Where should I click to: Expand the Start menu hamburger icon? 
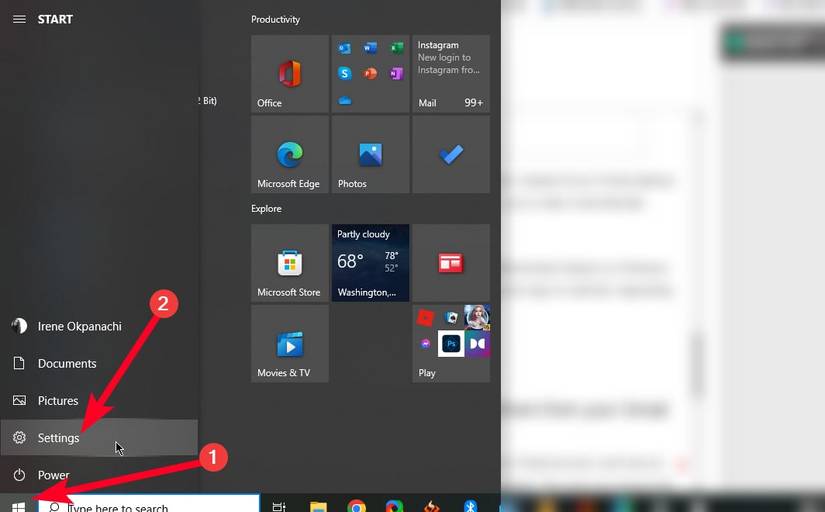[19, 19]
